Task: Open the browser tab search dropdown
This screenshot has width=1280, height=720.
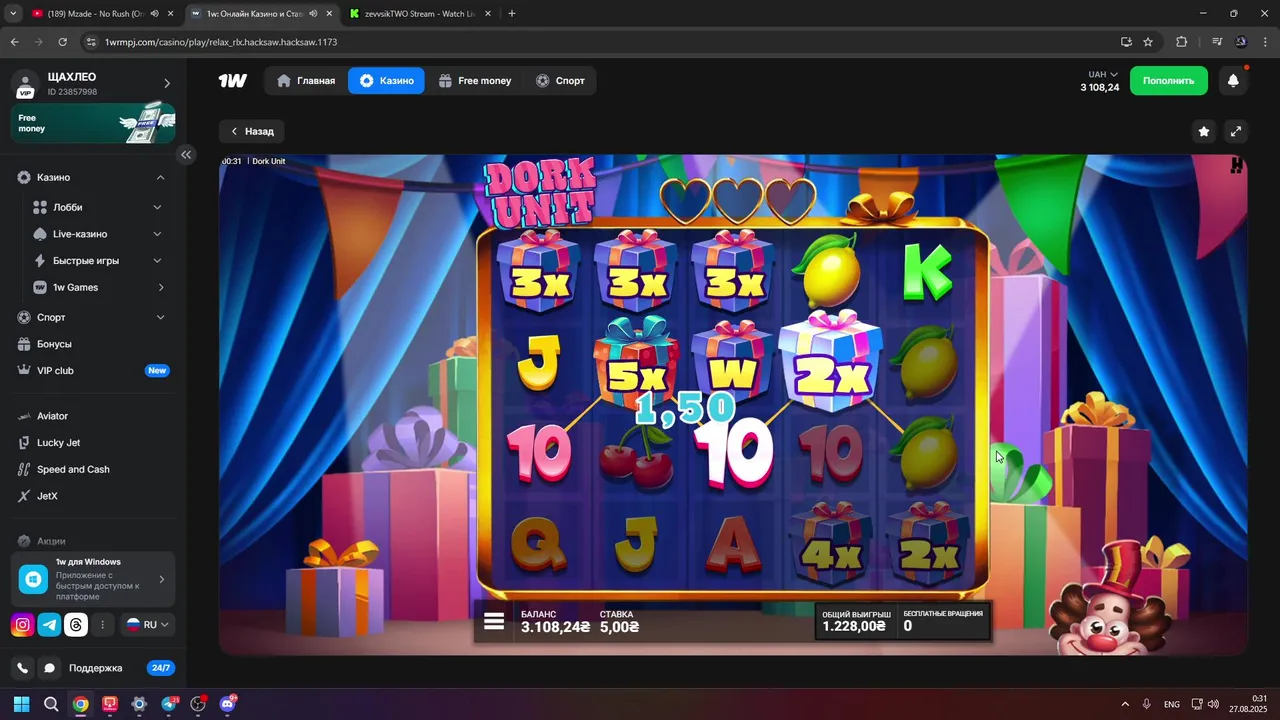Action: [x=13, y=14]
